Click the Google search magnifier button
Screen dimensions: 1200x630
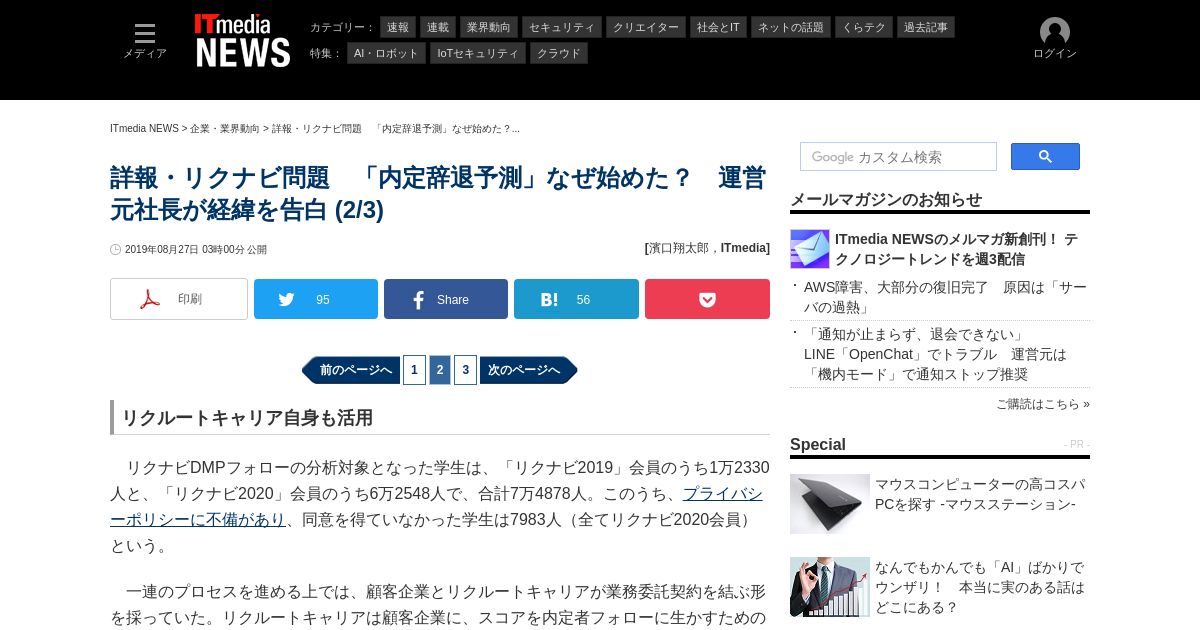pyautogui.click(x=1045, y=156)
